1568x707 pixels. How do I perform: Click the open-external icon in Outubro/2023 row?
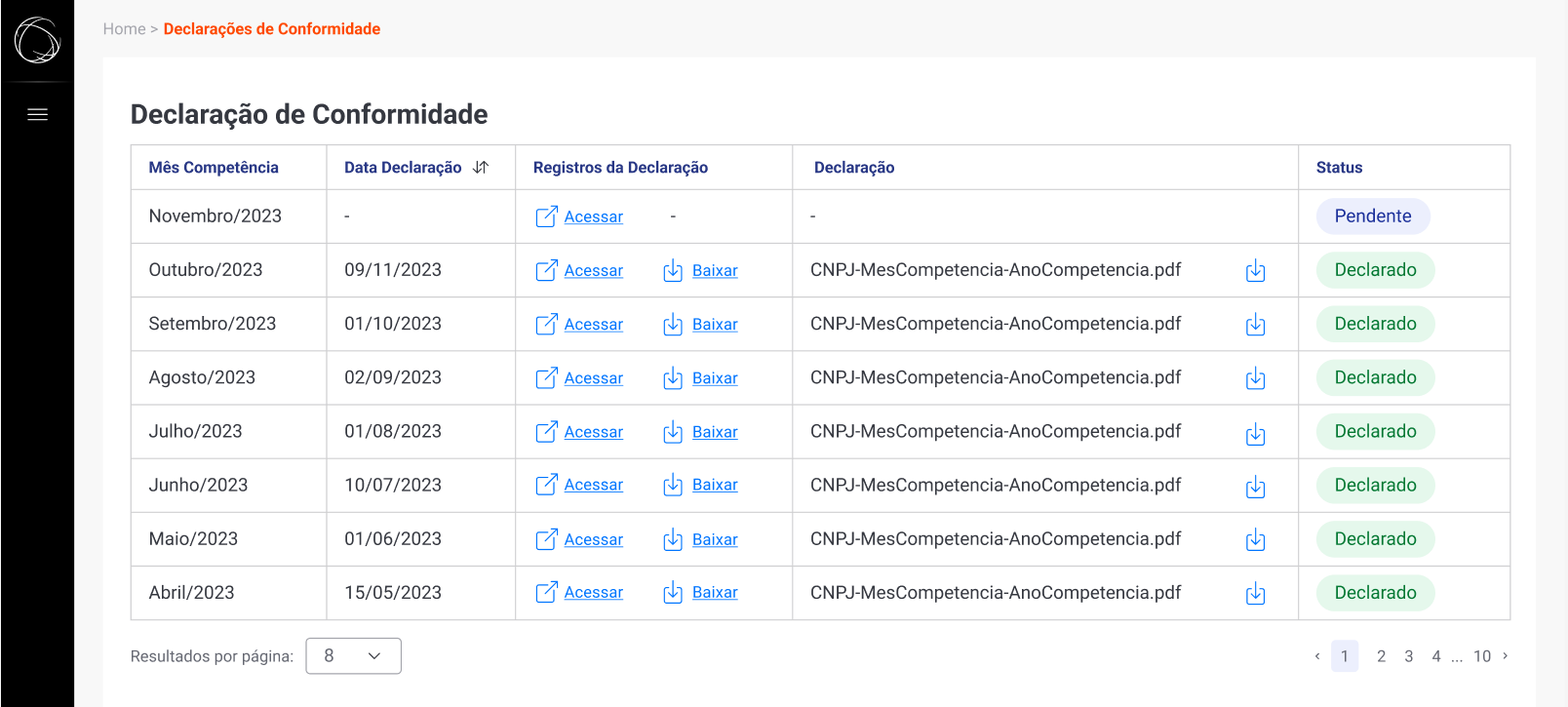546,270
